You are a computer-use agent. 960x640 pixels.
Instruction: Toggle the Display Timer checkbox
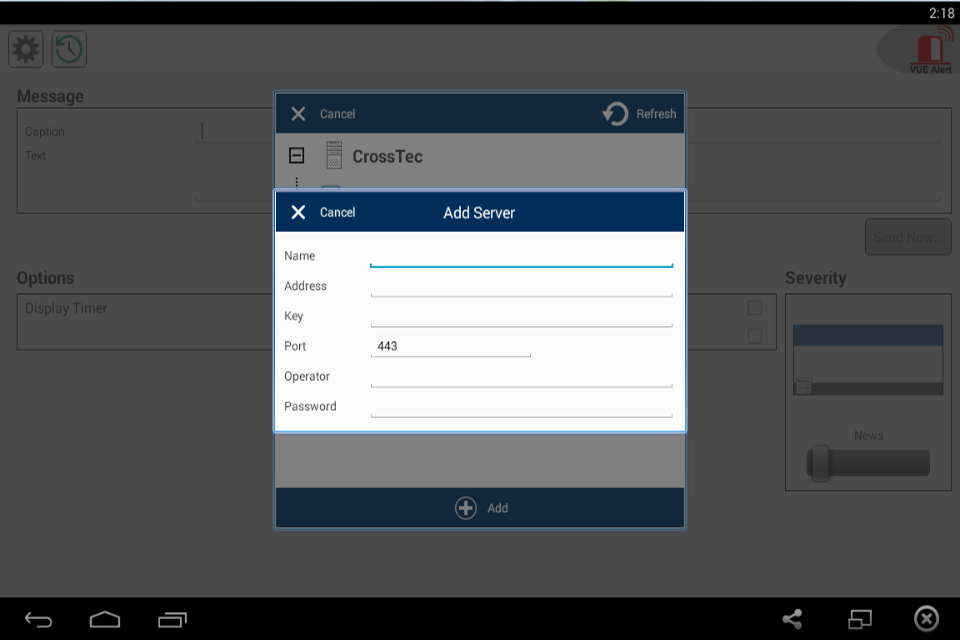(x=755, y=307)
